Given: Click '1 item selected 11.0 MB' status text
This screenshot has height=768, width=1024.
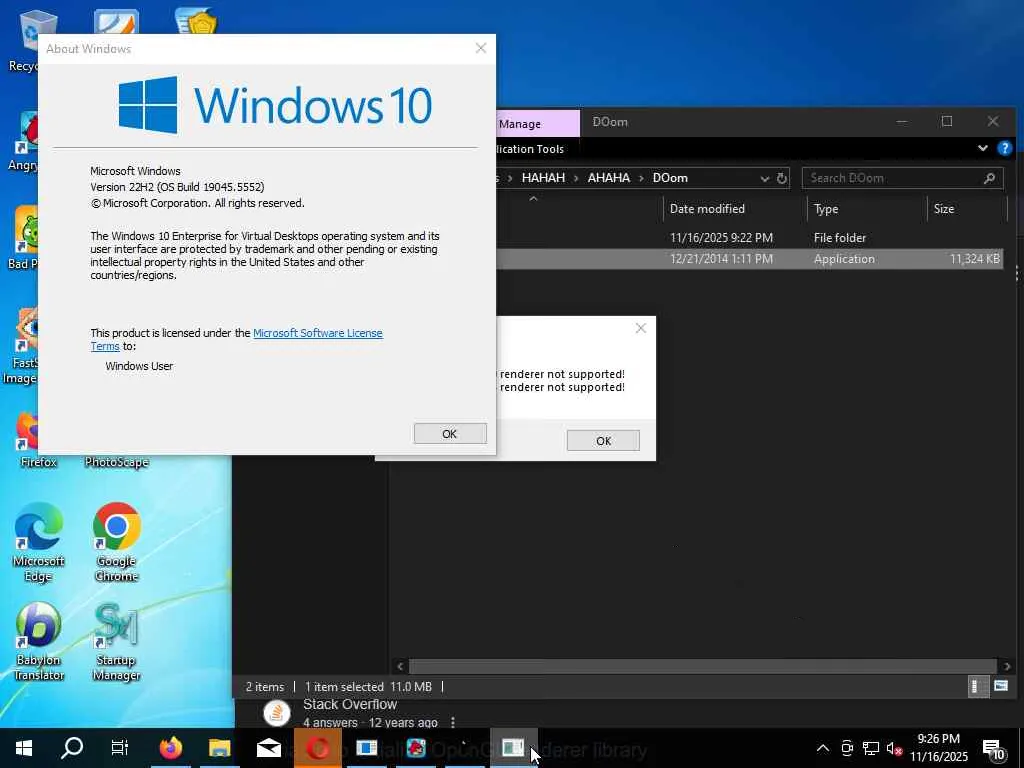Looking at the screenshot, I should coord(368,686).
